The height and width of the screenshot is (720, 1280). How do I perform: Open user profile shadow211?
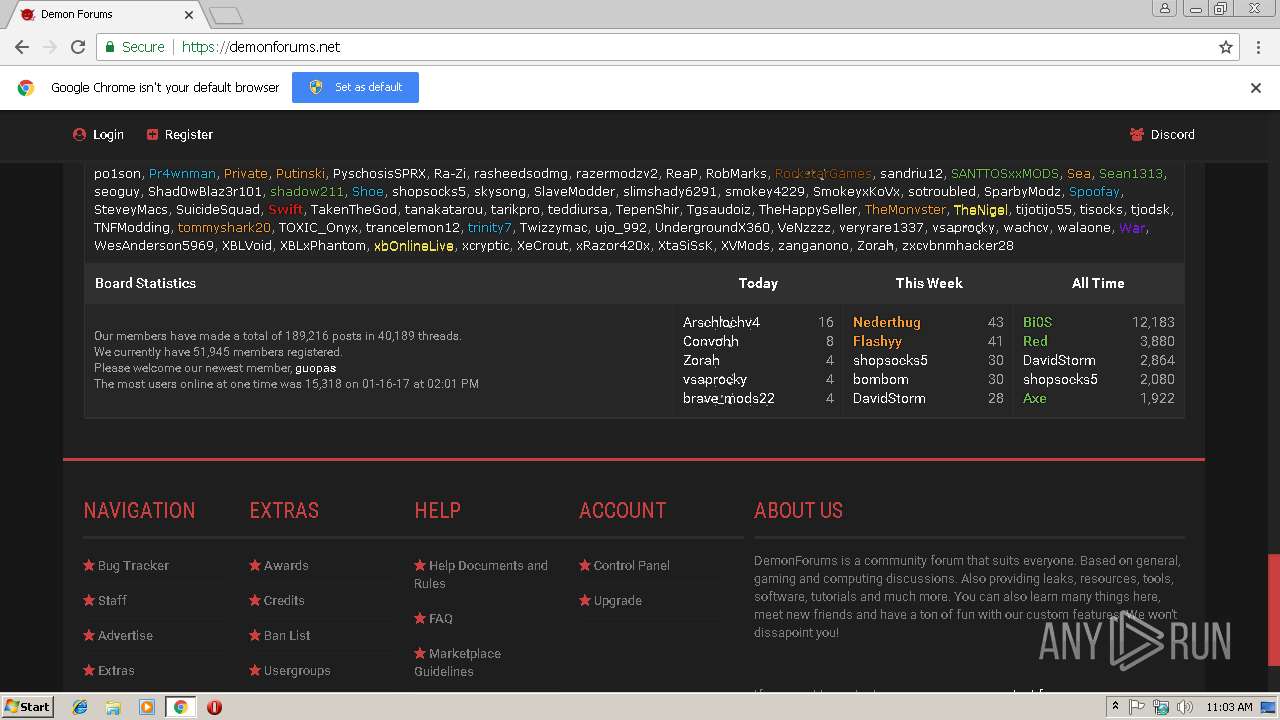306,192
